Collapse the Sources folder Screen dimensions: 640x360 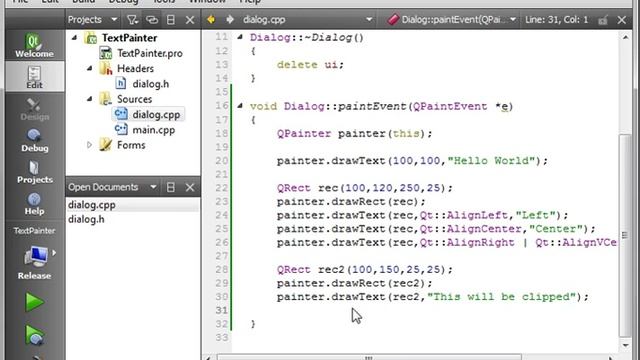point(89,99)
